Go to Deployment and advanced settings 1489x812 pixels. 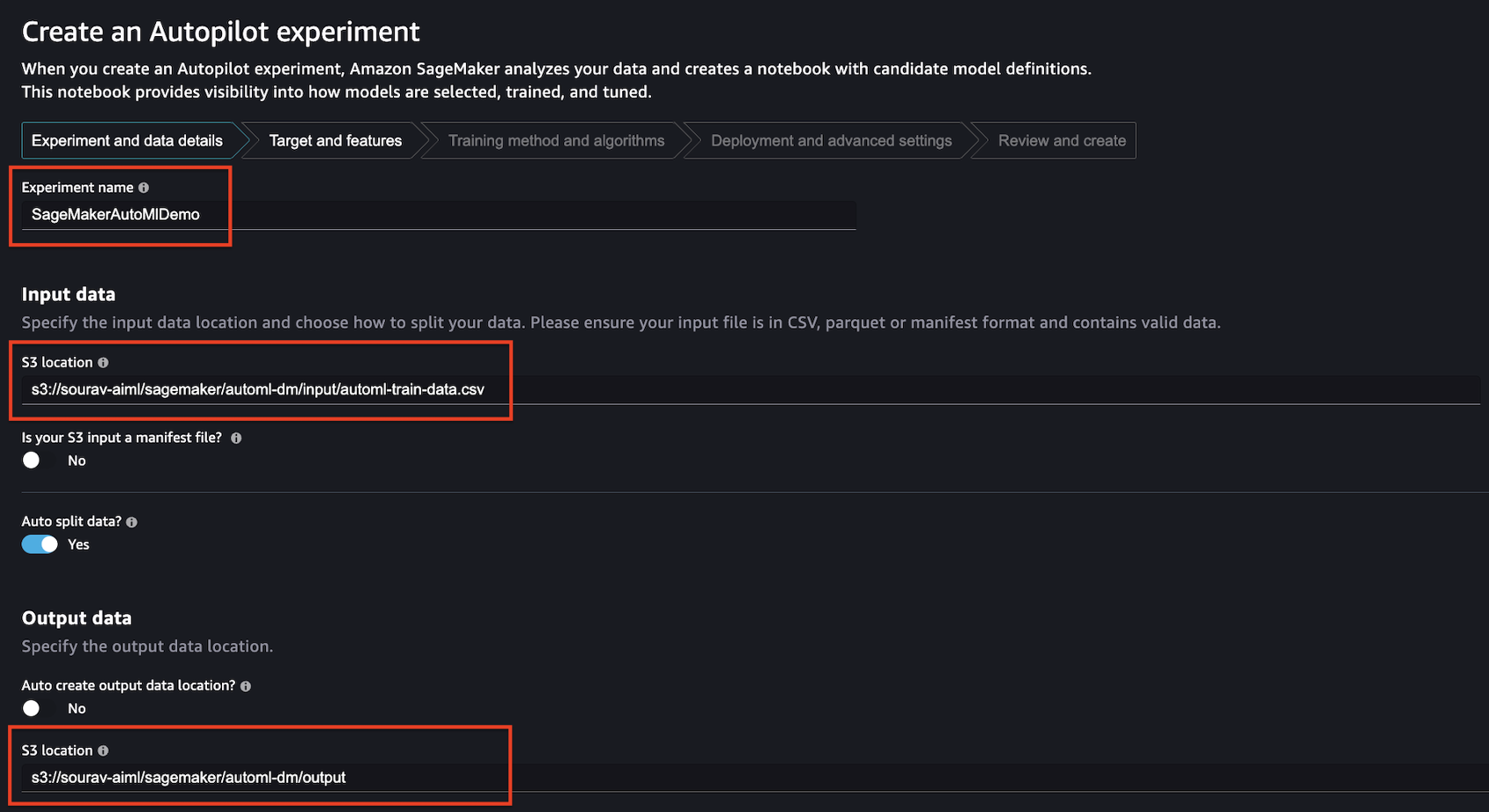tap(831, 140)
